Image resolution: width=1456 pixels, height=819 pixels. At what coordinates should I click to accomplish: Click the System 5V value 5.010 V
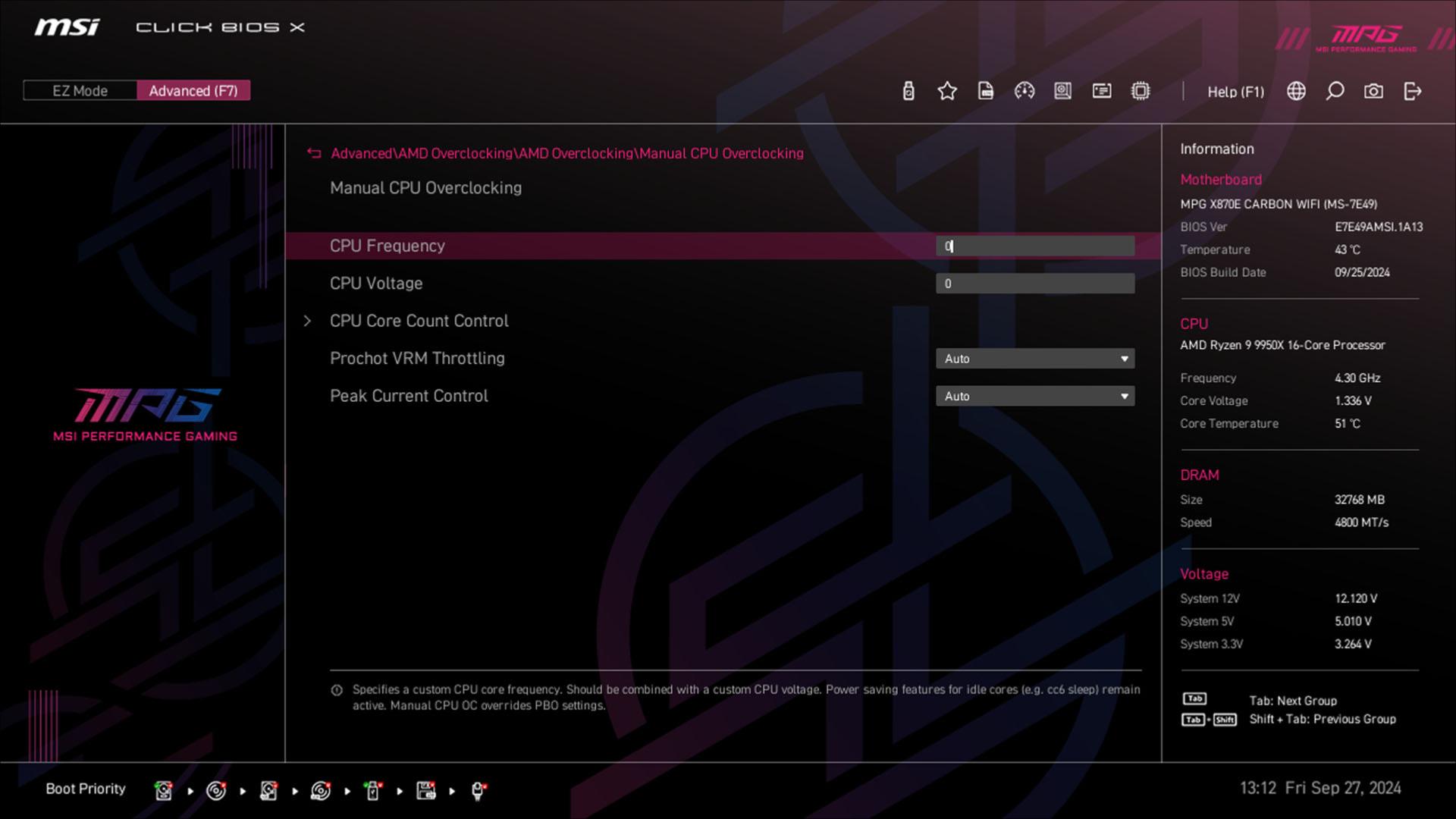[x=1353, y=621]
